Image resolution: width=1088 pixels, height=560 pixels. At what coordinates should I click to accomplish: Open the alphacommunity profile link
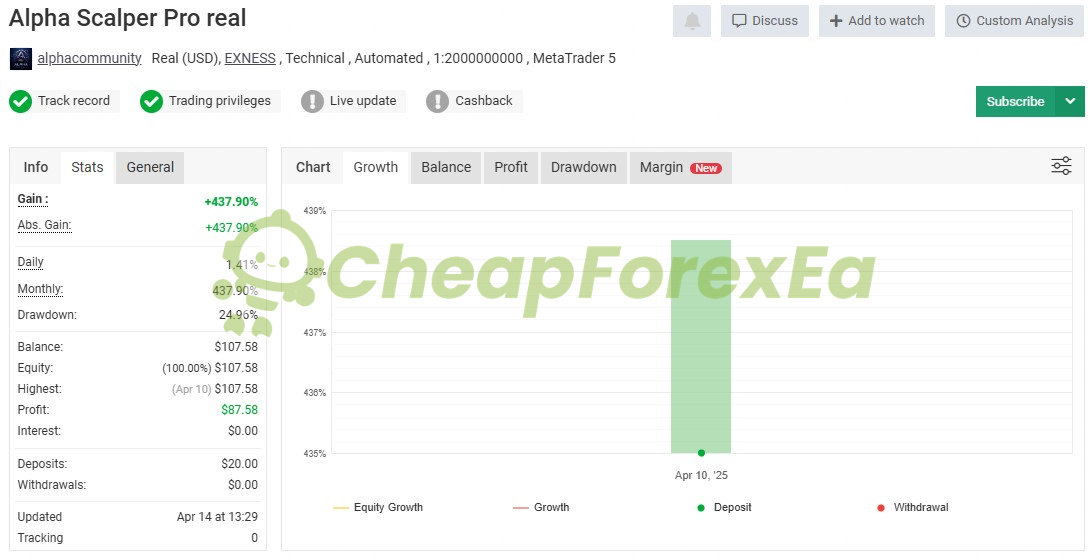pyautogui.click(x=90, y=58)
